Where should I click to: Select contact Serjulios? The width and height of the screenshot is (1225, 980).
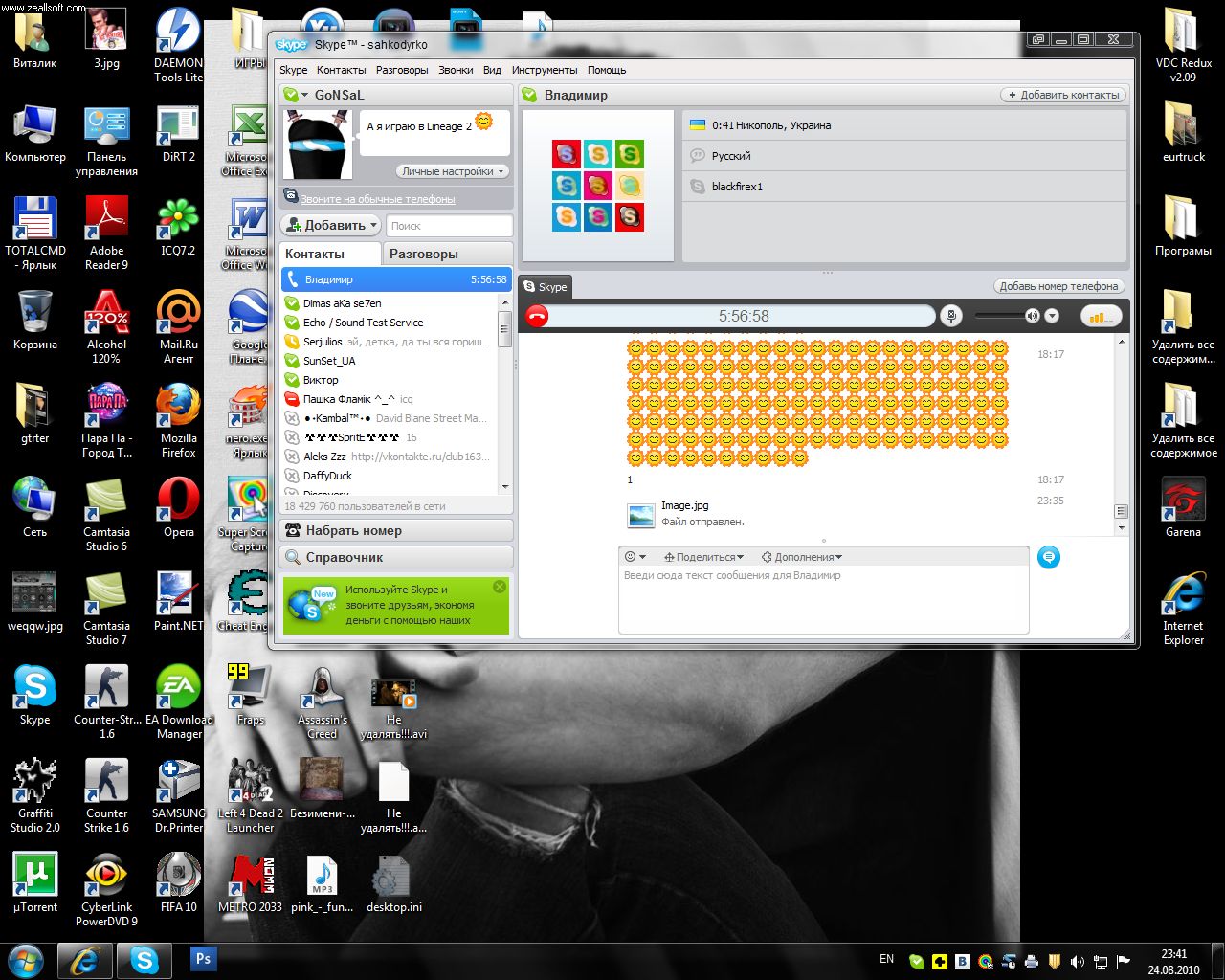click(390, 342)
